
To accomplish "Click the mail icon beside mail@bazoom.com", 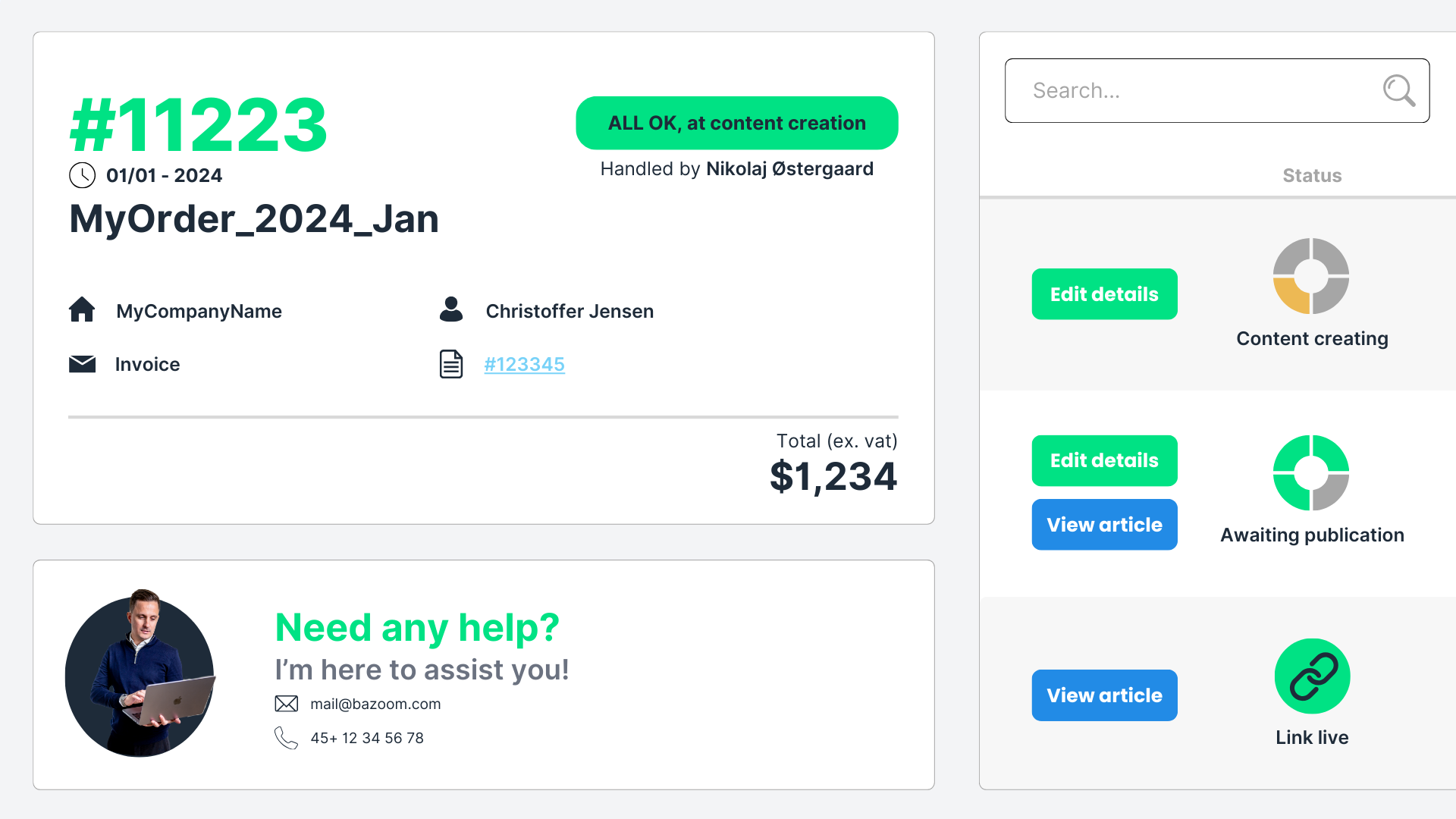I will pyautogui.click(x=286, y=704).
